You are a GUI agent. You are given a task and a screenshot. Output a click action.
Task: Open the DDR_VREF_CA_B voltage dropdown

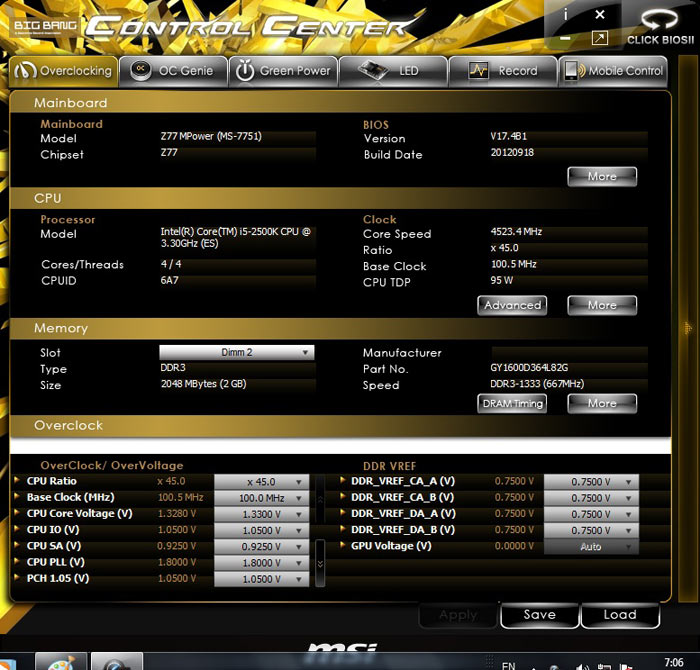tap(591, 498)
